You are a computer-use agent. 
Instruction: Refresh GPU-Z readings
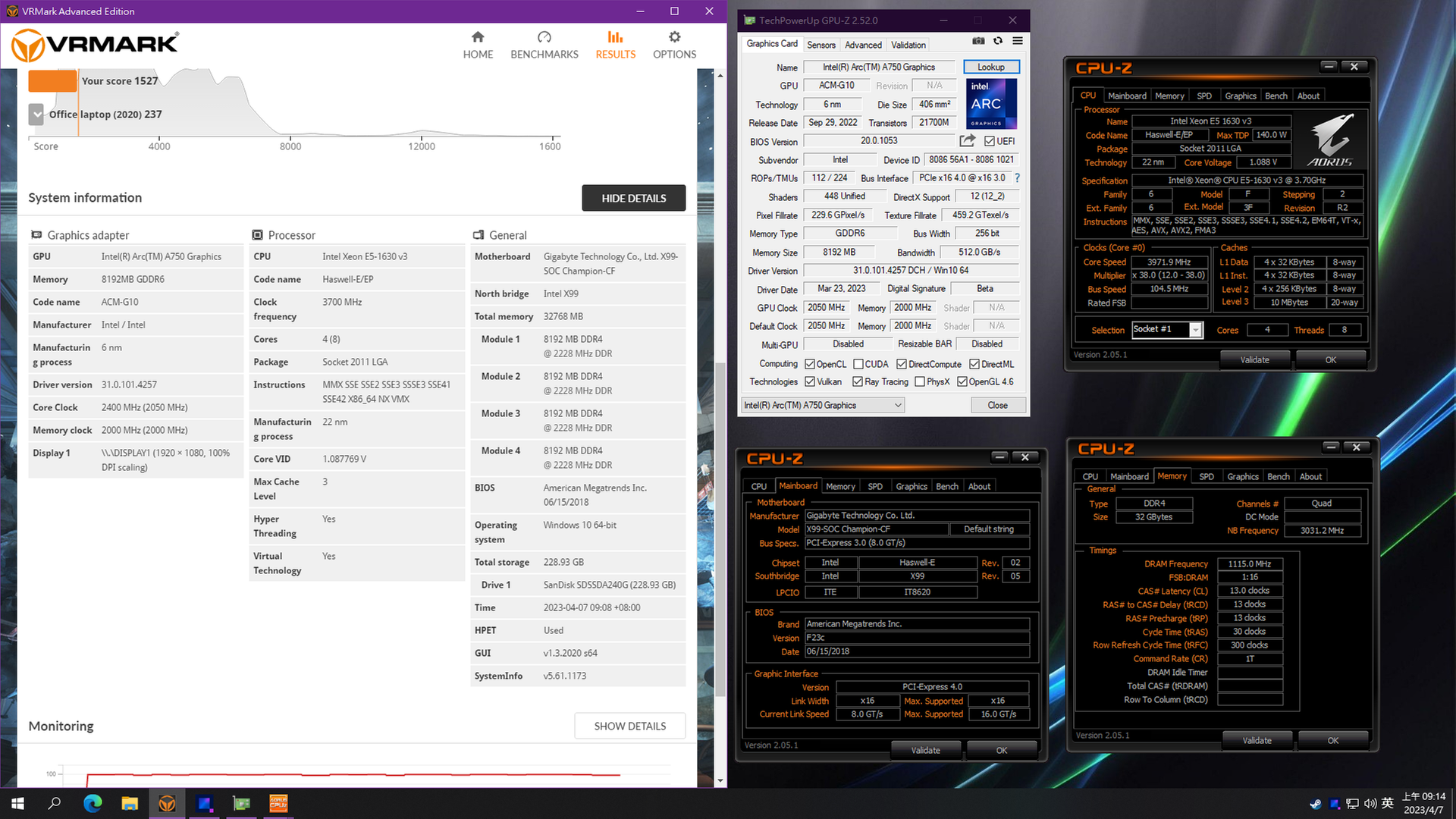(x=998, y=41)
